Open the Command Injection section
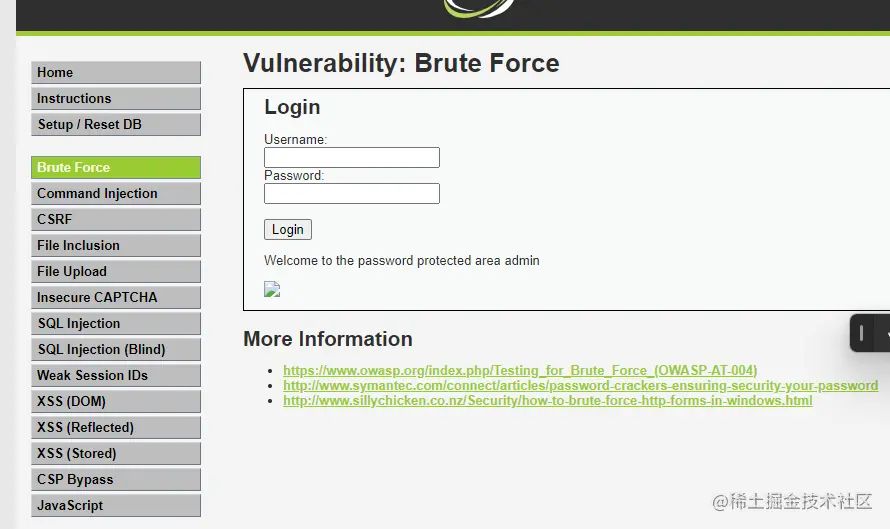The image size is (890, 529). click(x=115, y=194)
